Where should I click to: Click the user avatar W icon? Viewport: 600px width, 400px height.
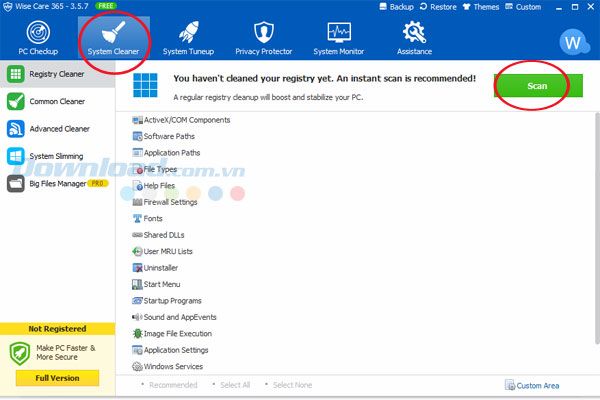click(x=573, y=42)
